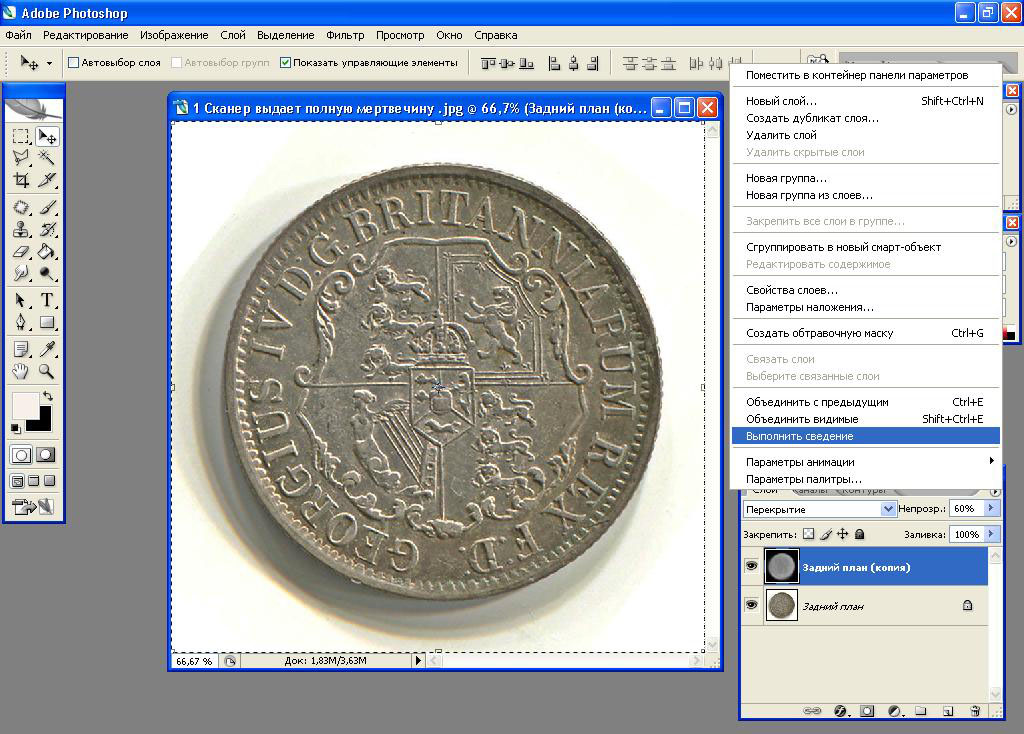Select the Paint Bucket tool

pos(47,251)
